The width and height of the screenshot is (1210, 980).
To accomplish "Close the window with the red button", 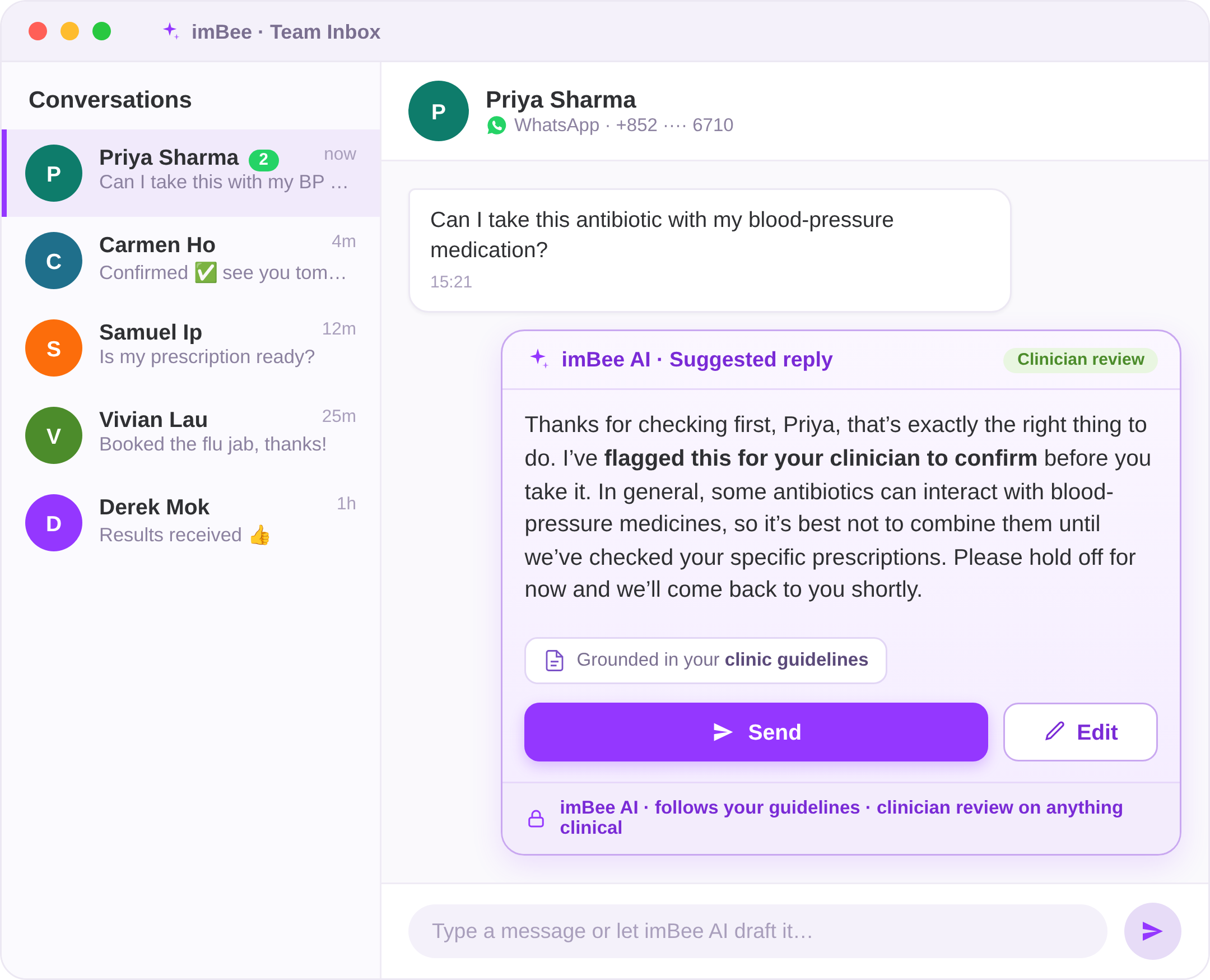I will pos(38,31).
